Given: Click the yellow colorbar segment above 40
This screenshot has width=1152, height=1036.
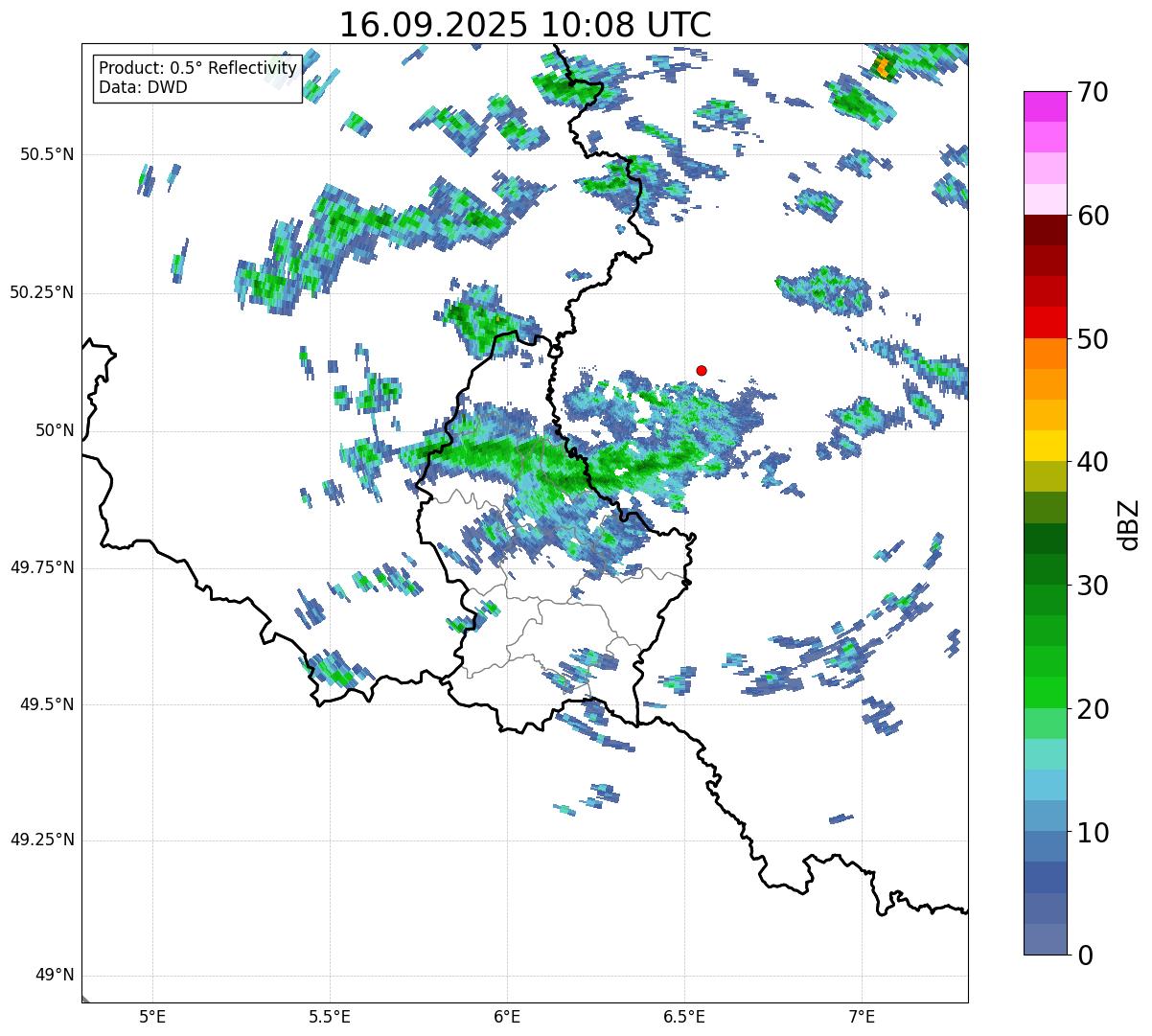Looking at the screenshot, I should 1046,446.
